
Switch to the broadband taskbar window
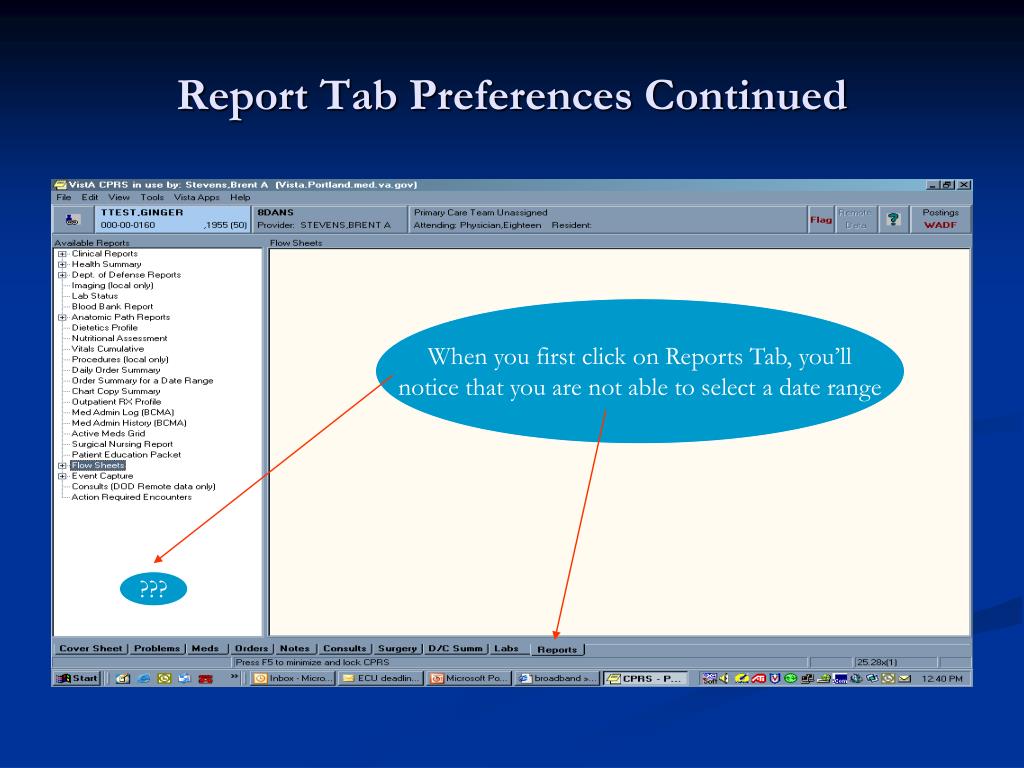(x=556, y=679)
